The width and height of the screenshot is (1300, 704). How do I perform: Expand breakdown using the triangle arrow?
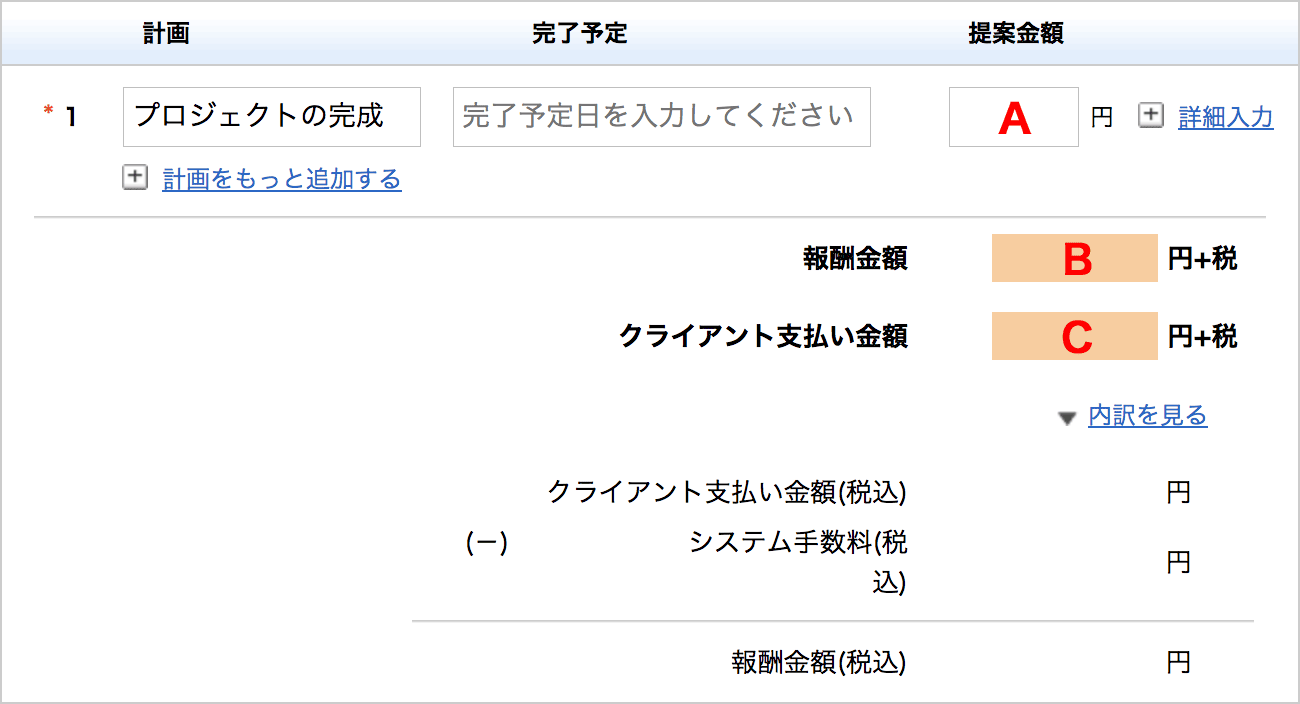tap(1067, 418)
